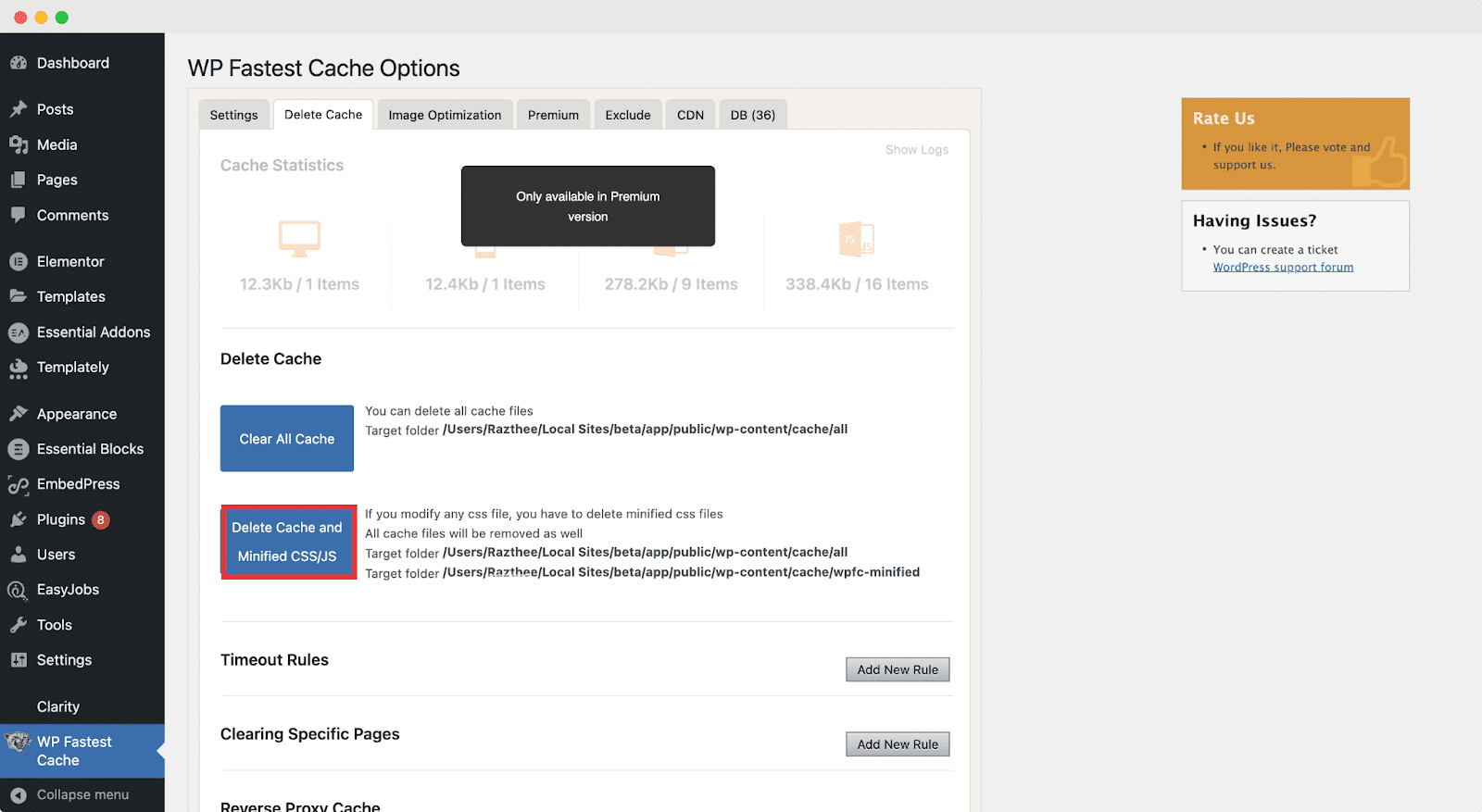Click the 278.2Kb / 9 Items statistic
This screenshot has height=812, width=1482.
tap(672, 284)
